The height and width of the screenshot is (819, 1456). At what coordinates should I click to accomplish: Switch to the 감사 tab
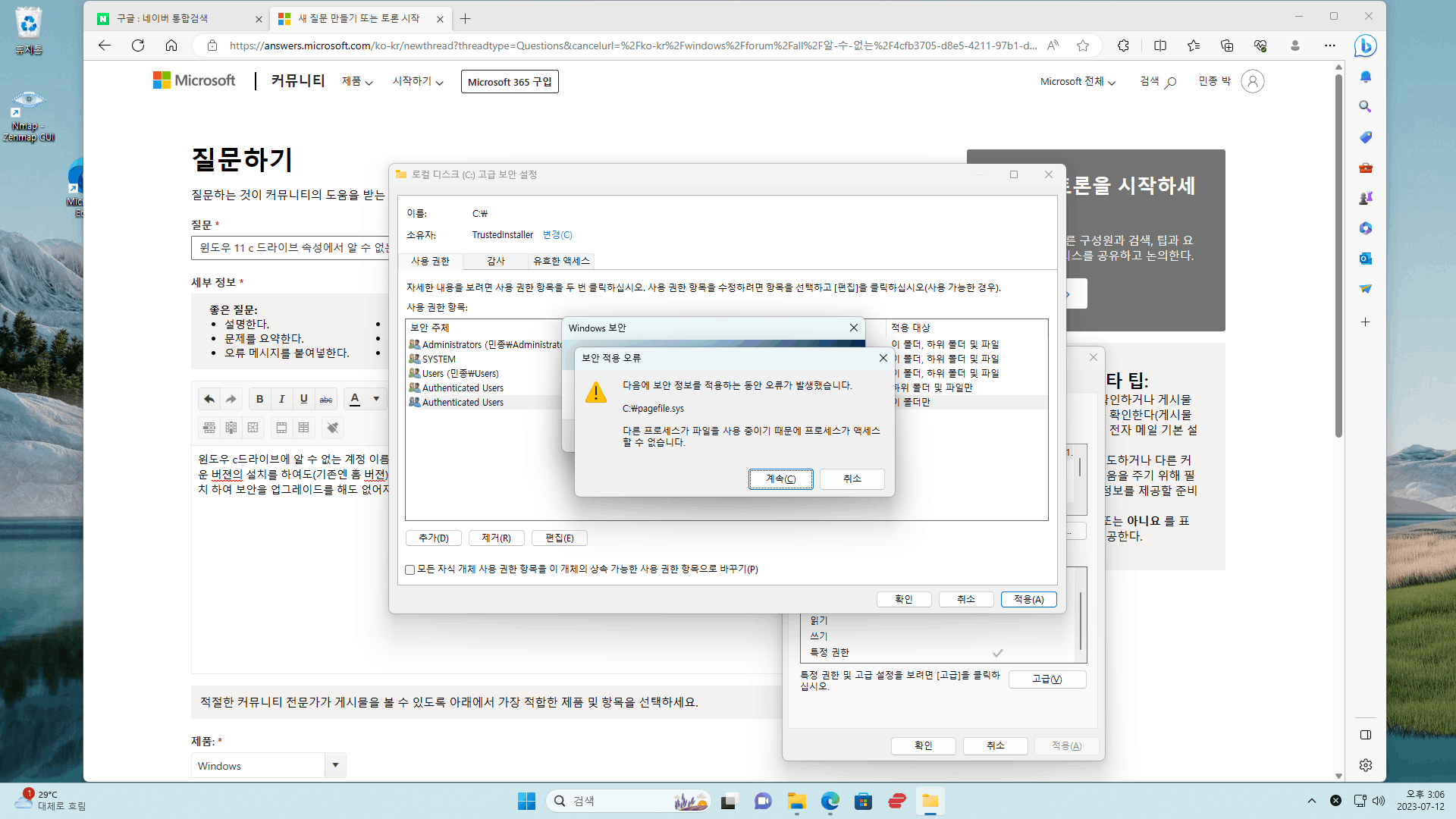coord(496,261)
